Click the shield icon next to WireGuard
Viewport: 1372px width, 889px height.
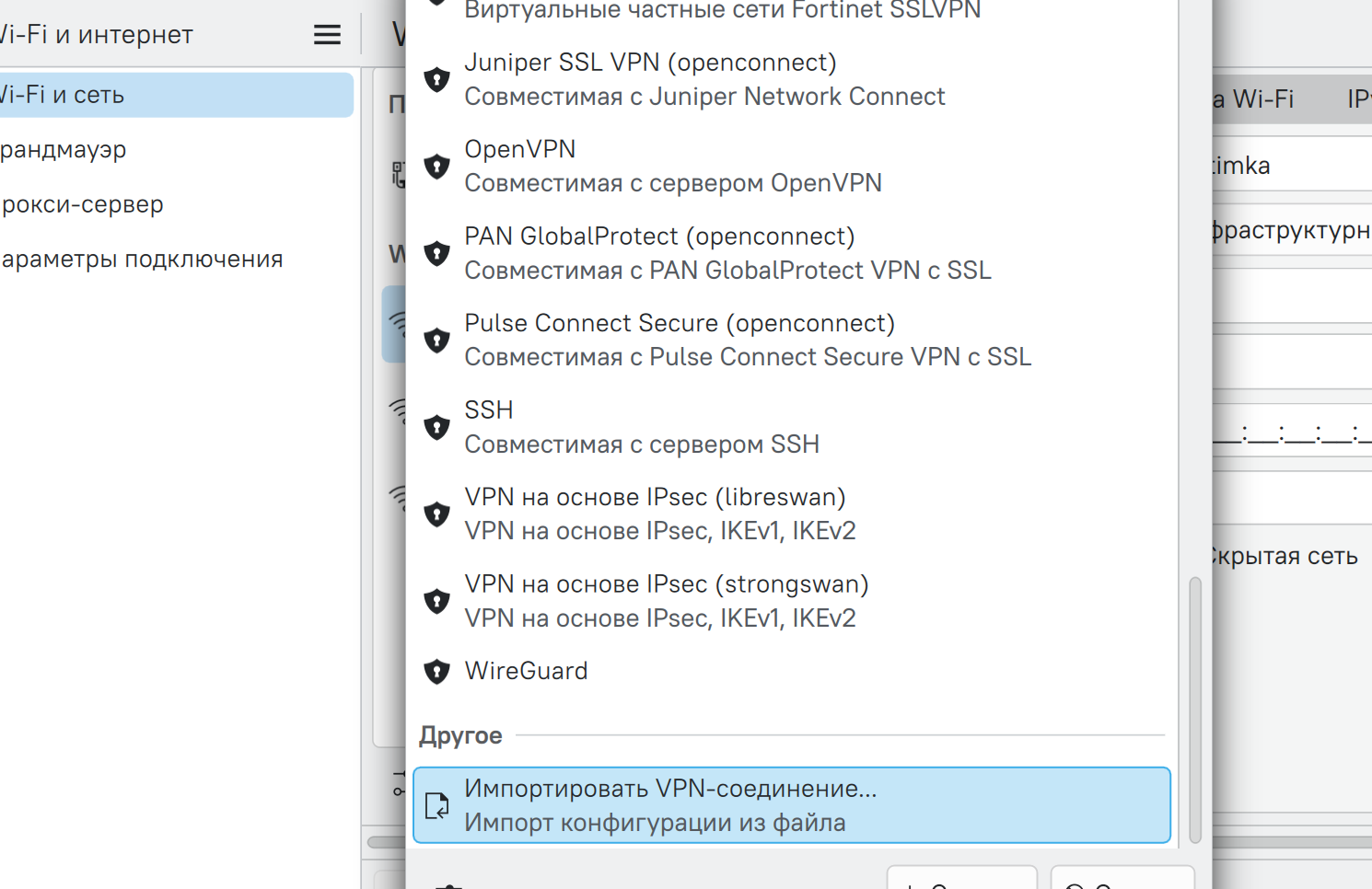point(436,671)
